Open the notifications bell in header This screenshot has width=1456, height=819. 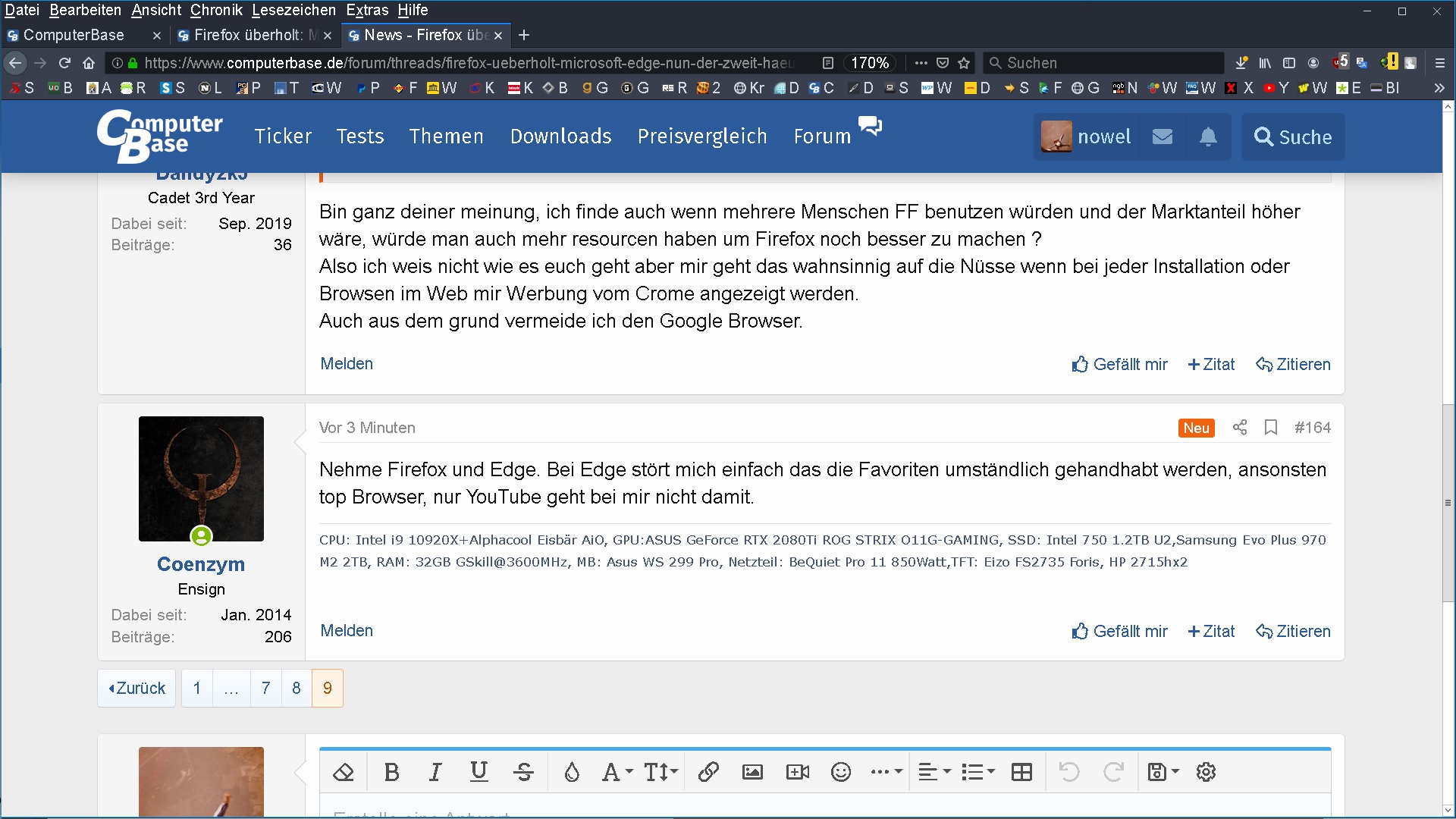[x=1208, y=137]
